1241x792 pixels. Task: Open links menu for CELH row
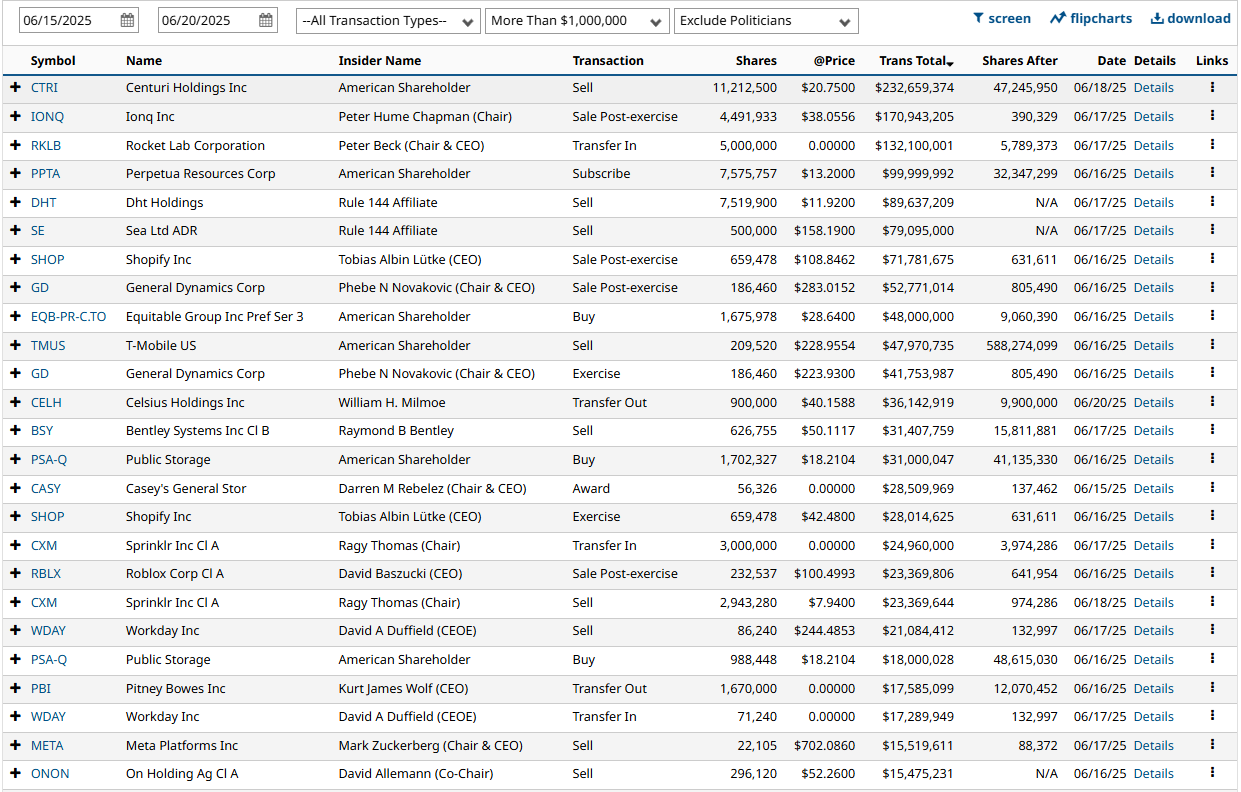coord(1212,402)
